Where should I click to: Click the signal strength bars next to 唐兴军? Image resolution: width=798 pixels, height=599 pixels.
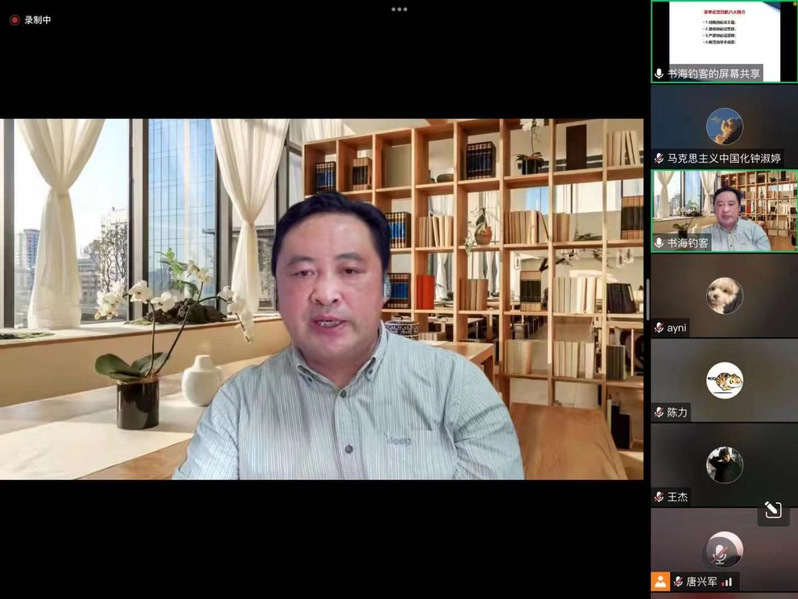728,582
